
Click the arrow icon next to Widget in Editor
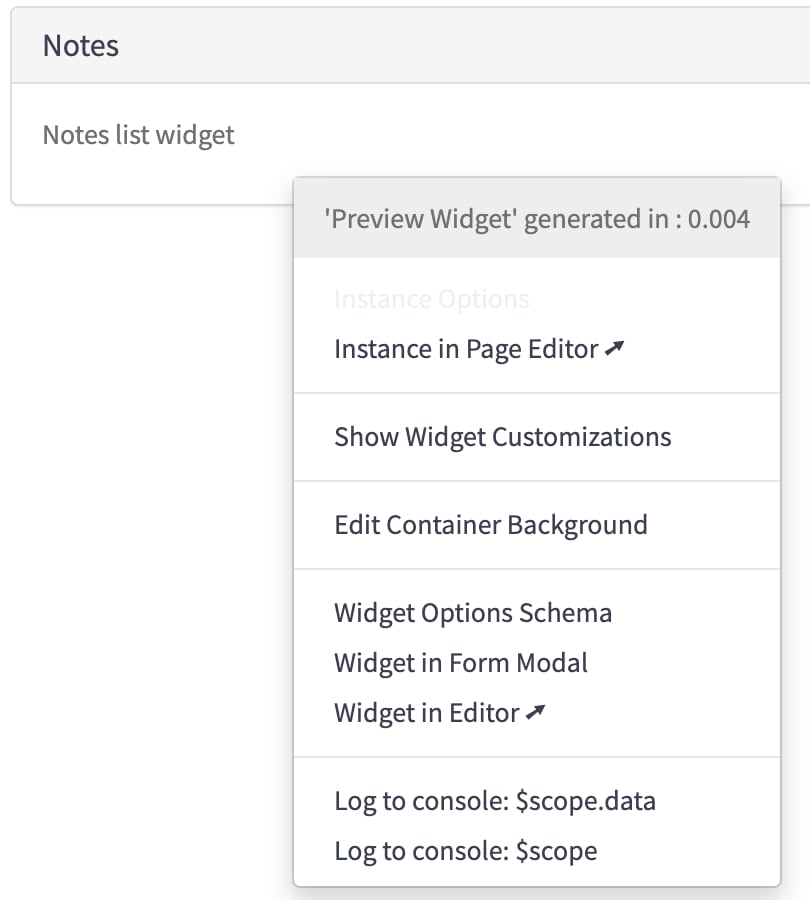click(536, 713)
